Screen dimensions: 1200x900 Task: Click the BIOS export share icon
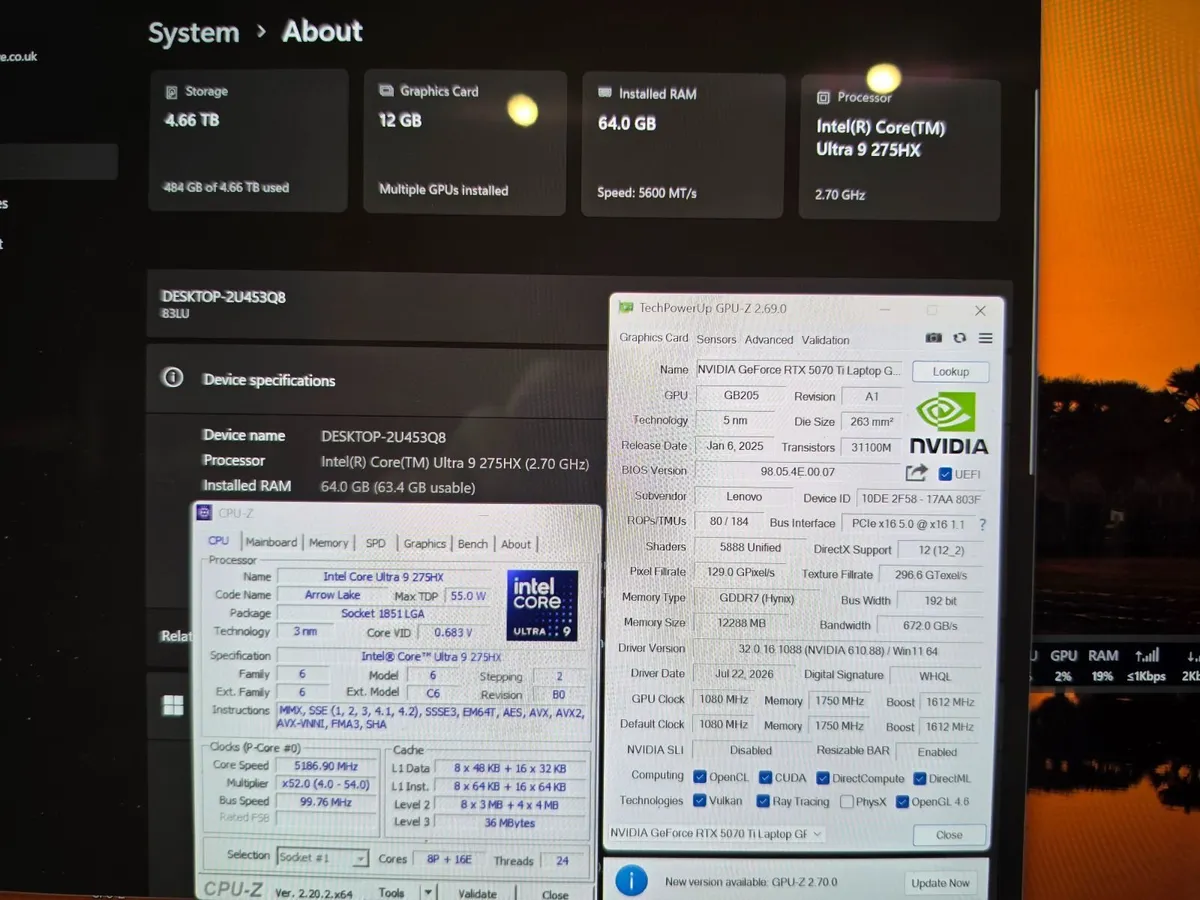[916, 472]
